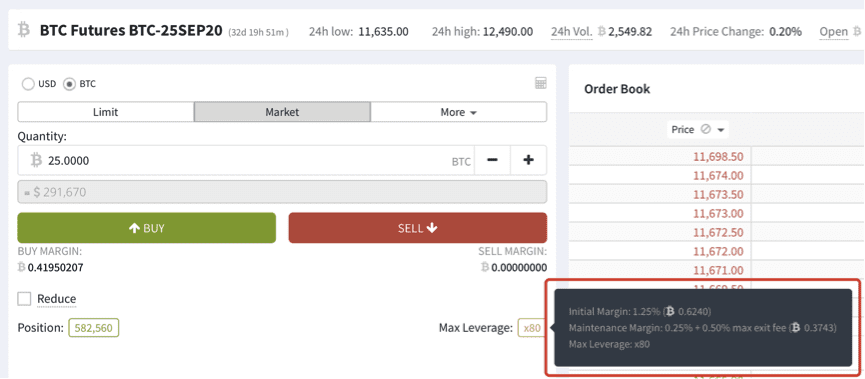Select order book price 11,672.50
Screen dimensions: 865x379
pyautogui.click(x=718, y=232)
